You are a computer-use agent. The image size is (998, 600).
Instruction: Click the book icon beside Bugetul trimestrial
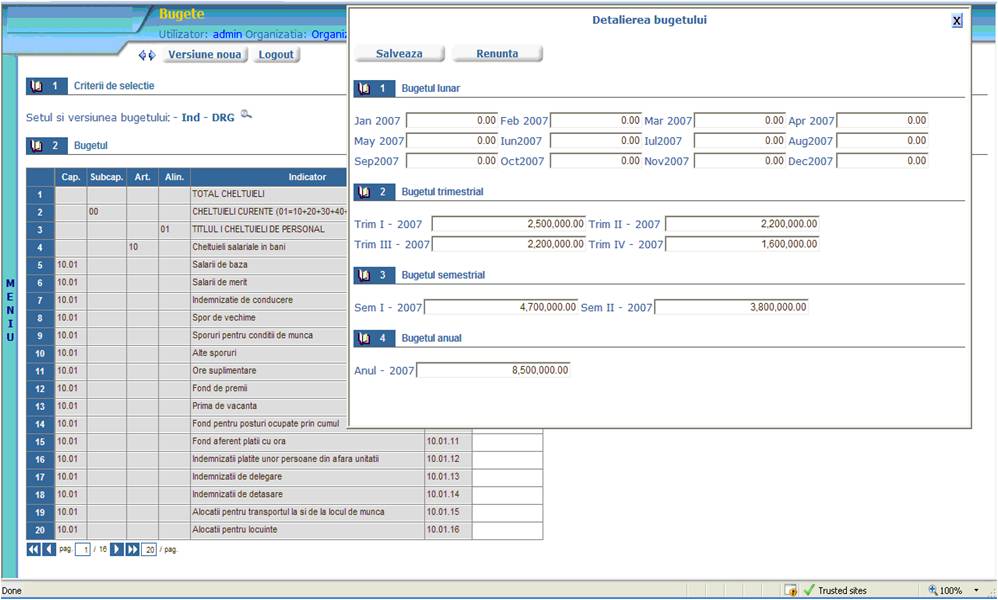click(x=364, y=192)
